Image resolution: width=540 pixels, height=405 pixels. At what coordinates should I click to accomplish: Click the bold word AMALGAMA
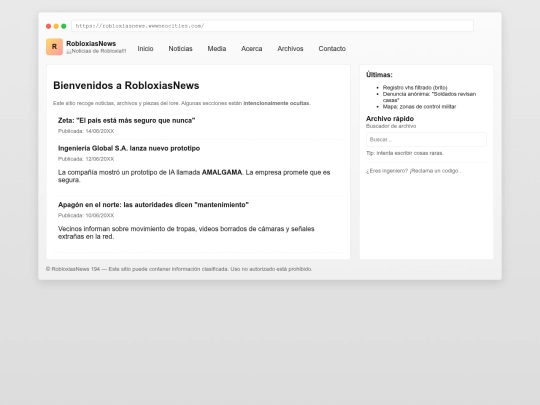[x=222, y=173]
